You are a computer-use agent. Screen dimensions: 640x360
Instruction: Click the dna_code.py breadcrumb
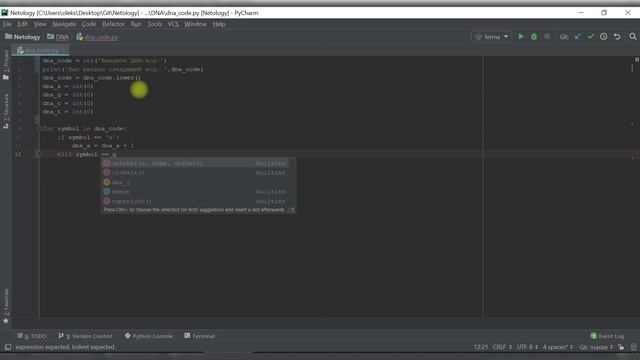[97, 37]
